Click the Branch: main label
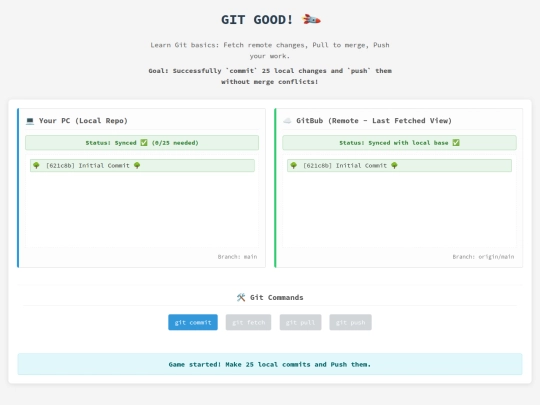The width and height of the screenshot is (540, 405). (x=237, y=257)
